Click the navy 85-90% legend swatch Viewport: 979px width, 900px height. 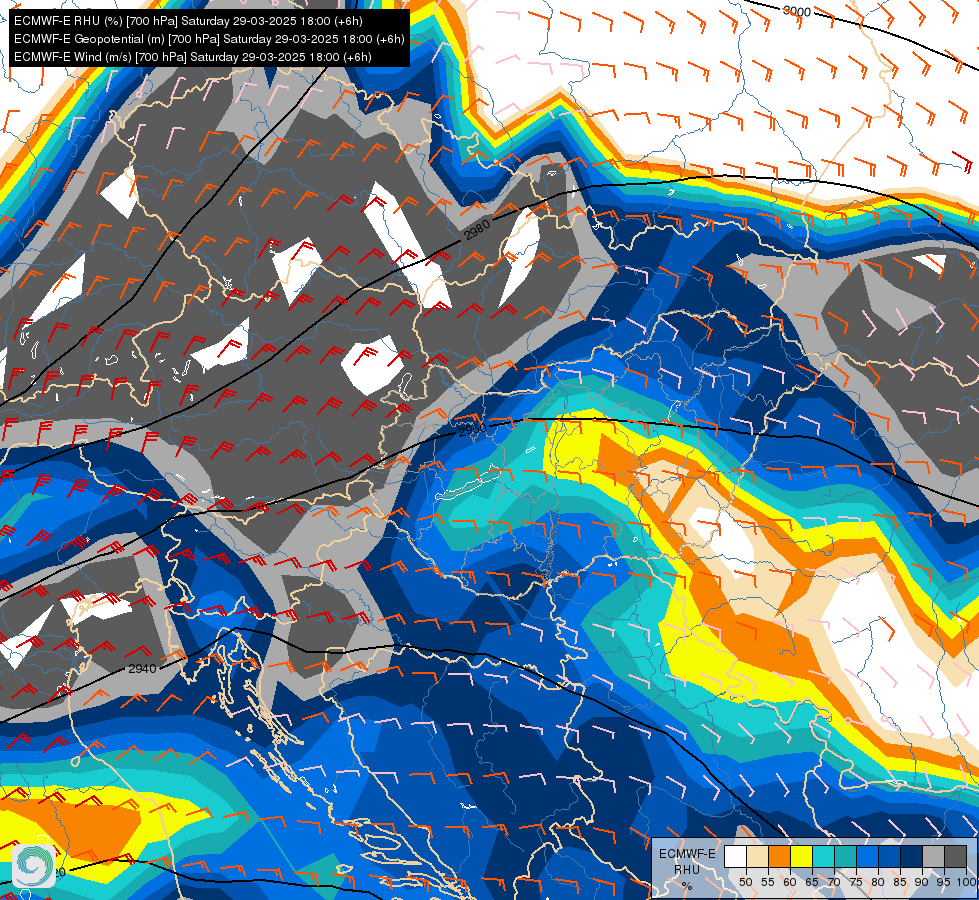click(x=912, y=856)
